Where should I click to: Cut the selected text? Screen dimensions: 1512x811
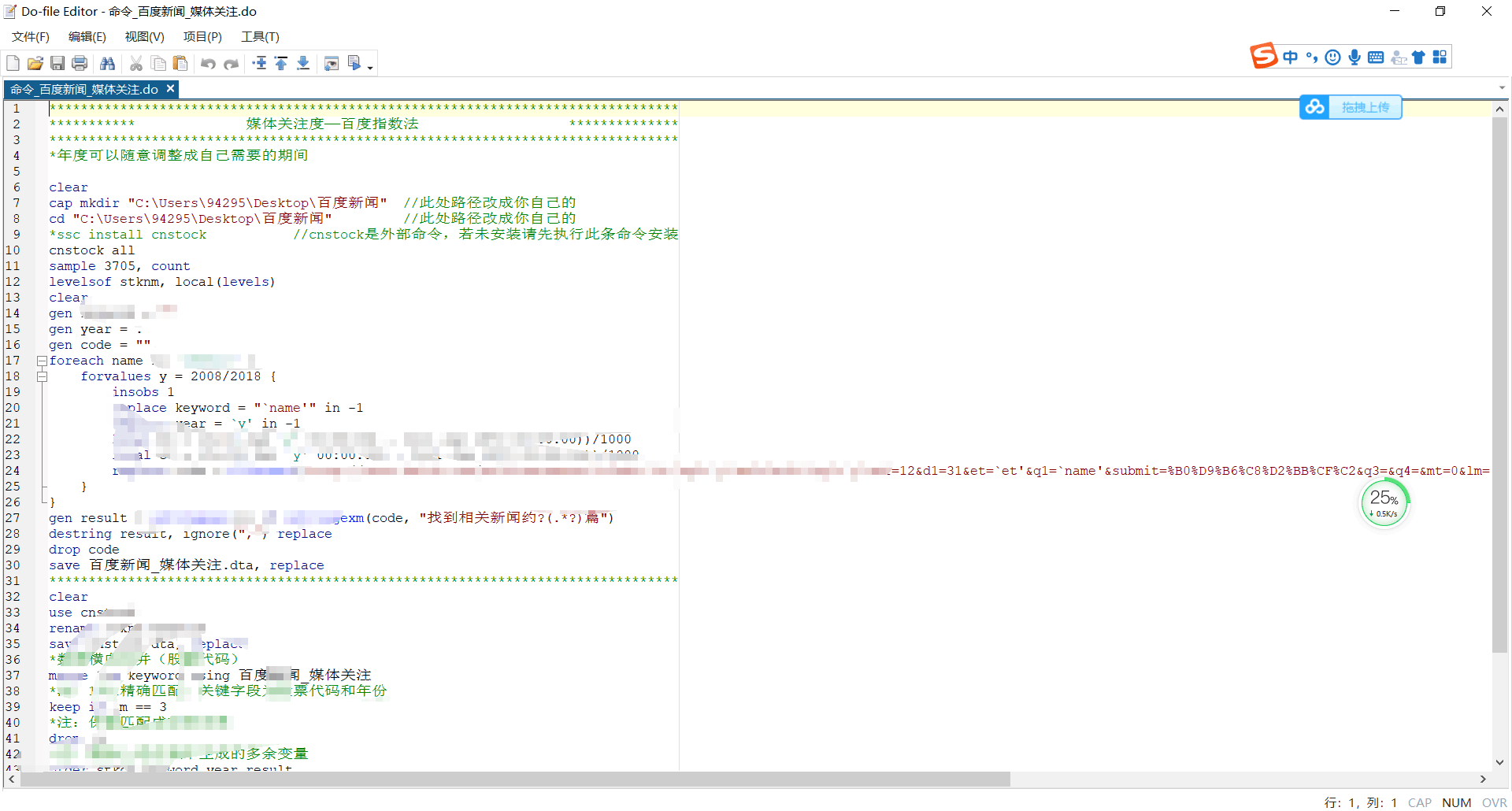point(136,63)
